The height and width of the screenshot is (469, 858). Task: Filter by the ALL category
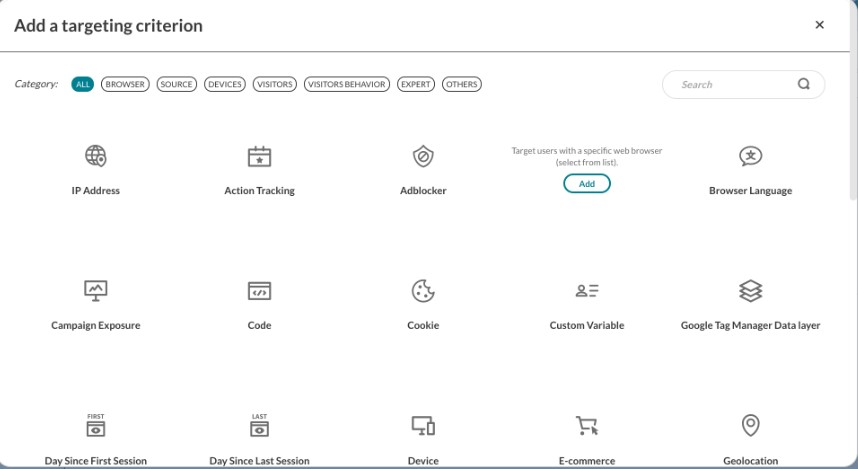click(x=83, y=84)
